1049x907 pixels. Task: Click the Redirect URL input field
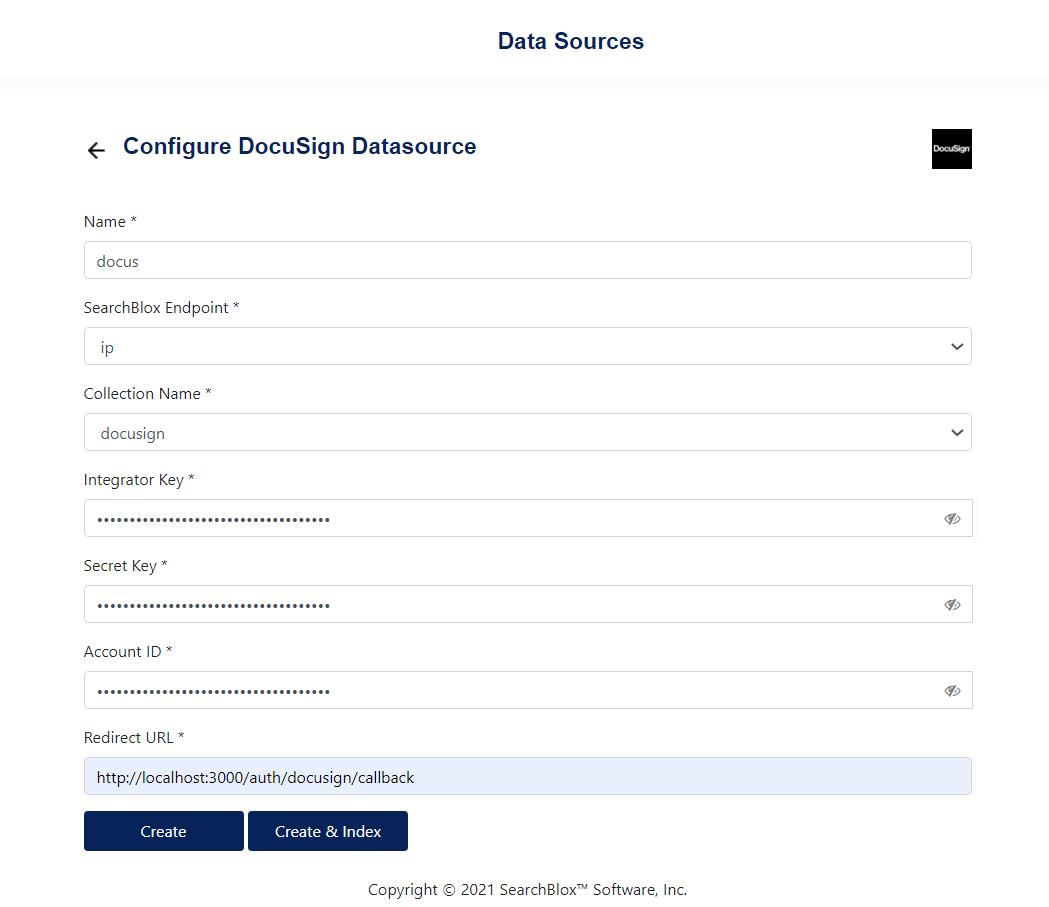(527, 776)
